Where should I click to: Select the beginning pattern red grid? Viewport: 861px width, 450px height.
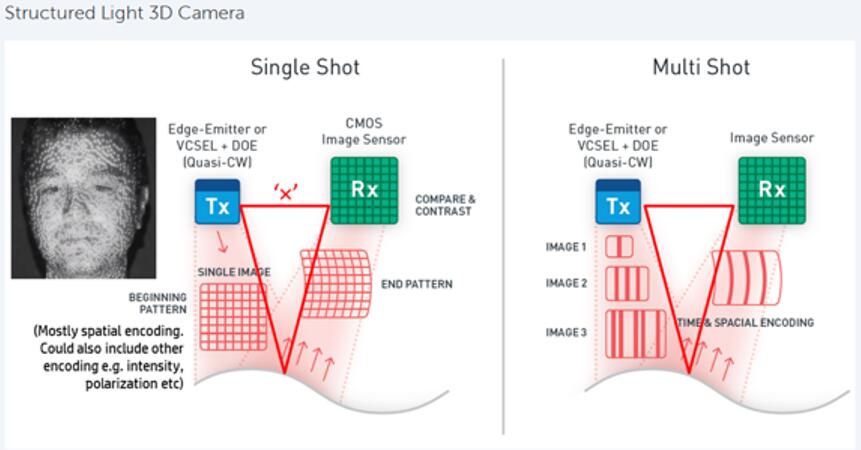point(233,317)
